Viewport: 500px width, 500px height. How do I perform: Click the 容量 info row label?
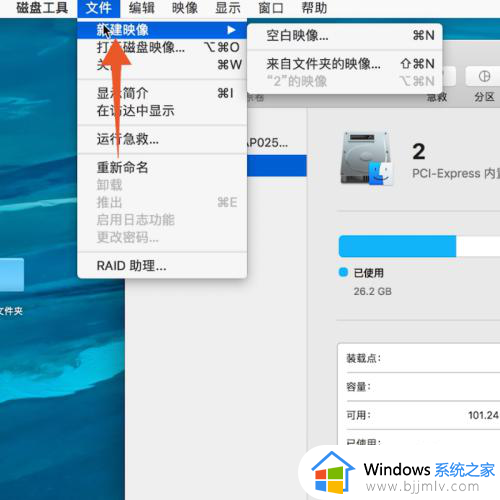(358, 387)
